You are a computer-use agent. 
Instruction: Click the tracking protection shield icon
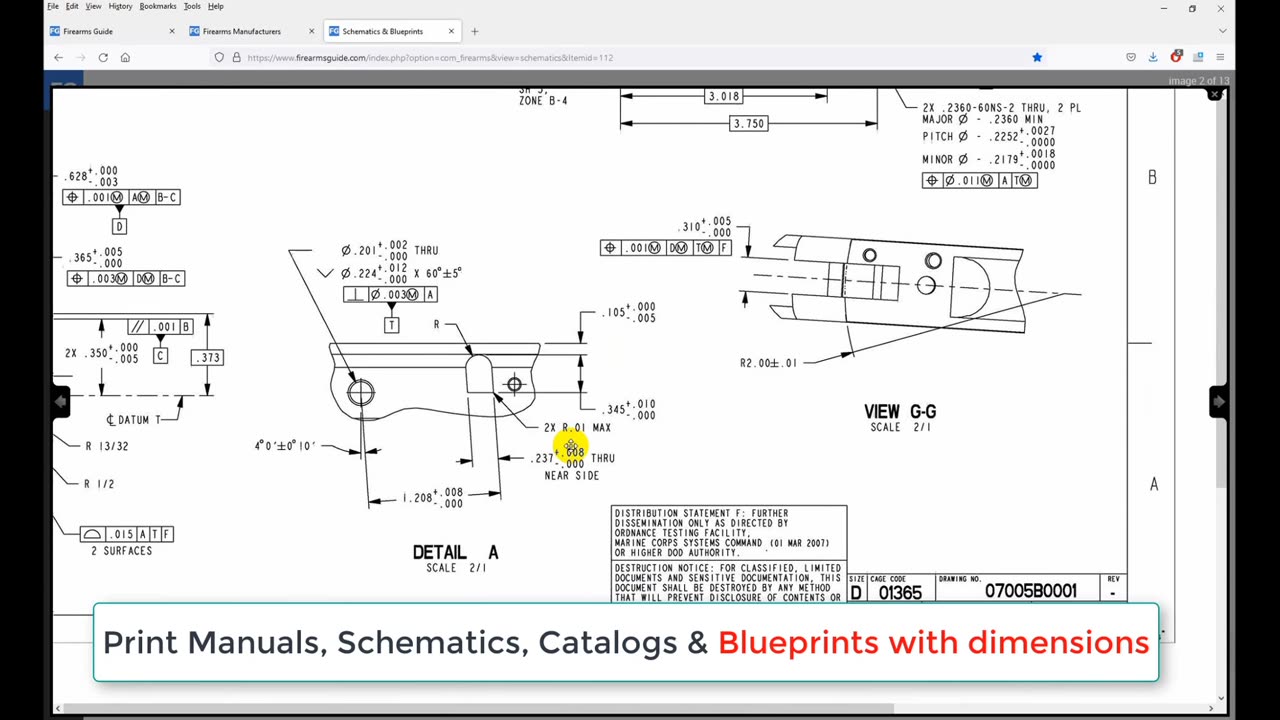pos(219,57)
